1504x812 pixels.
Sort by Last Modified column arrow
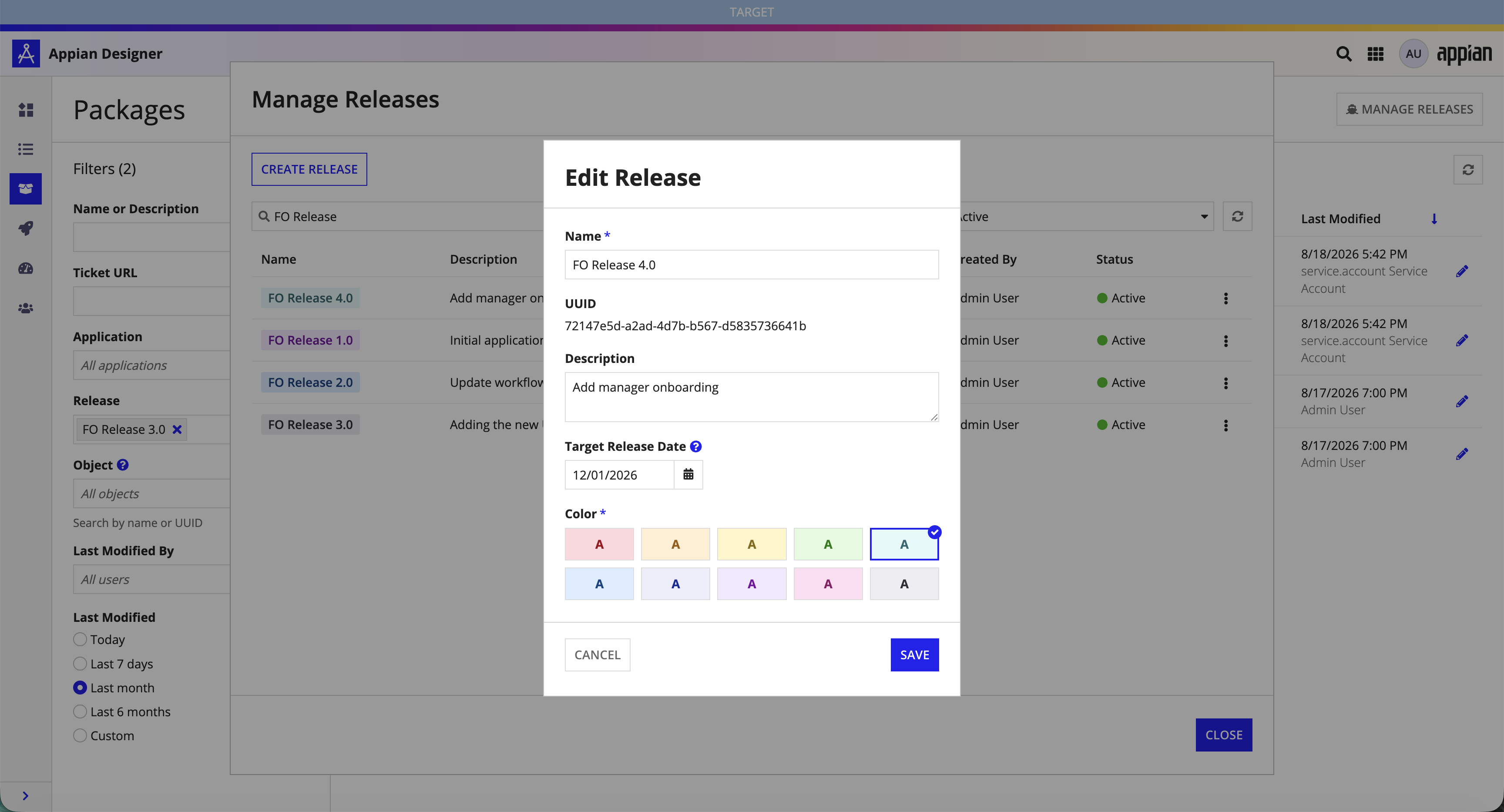click(x=1434, y=219)
